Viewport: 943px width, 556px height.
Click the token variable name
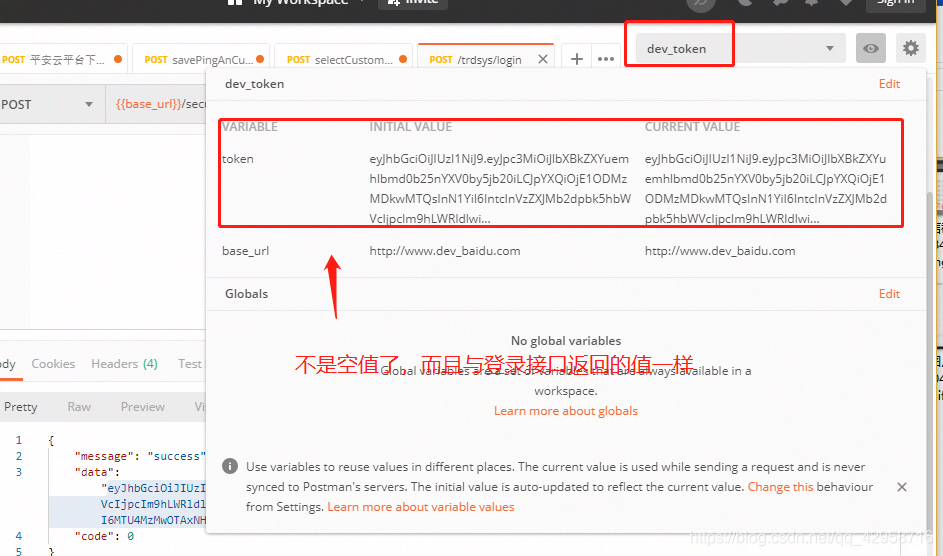(238, 159)
